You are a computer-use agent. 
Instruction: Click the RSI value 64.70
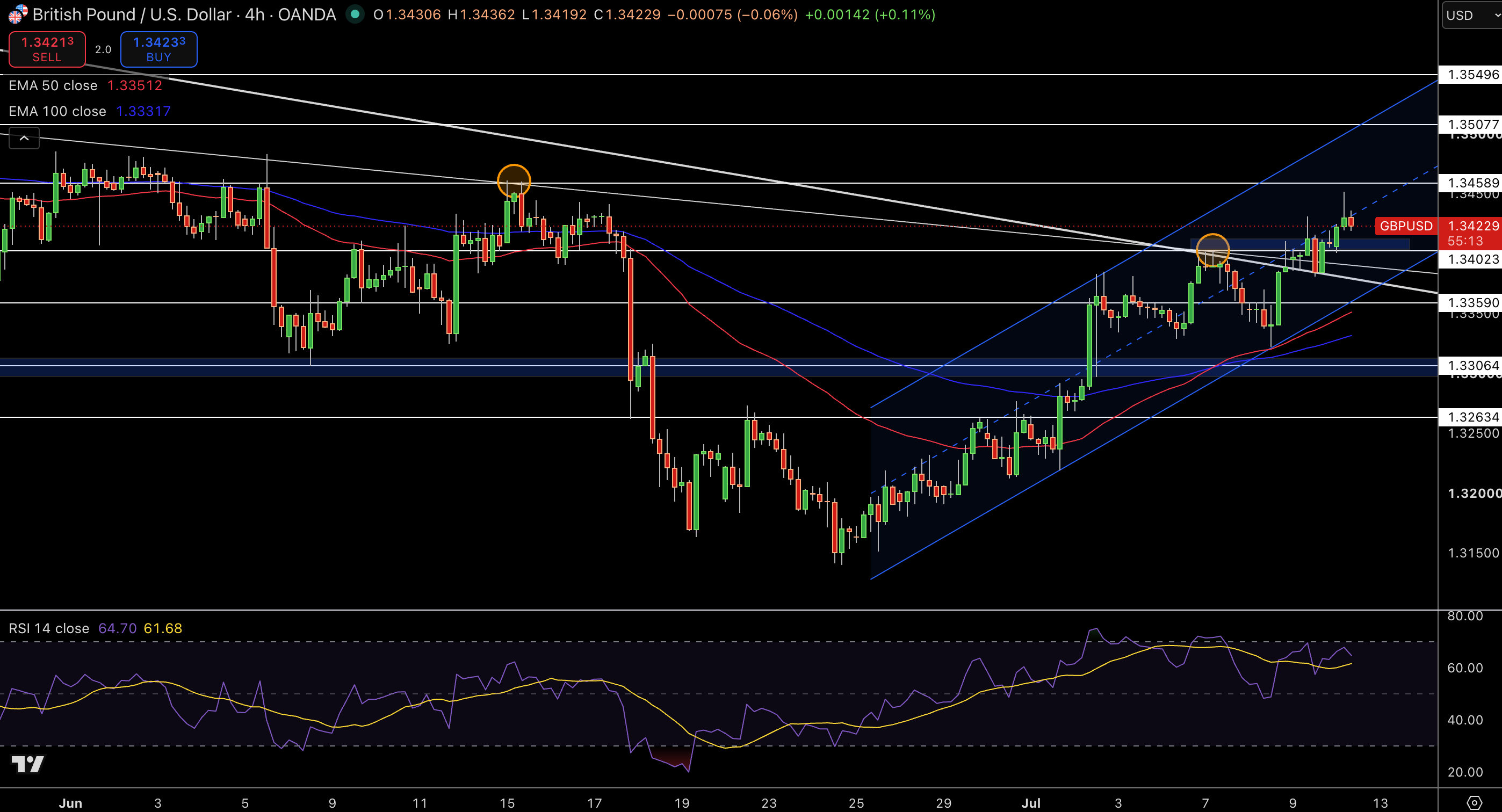click(x=117, y=628)
